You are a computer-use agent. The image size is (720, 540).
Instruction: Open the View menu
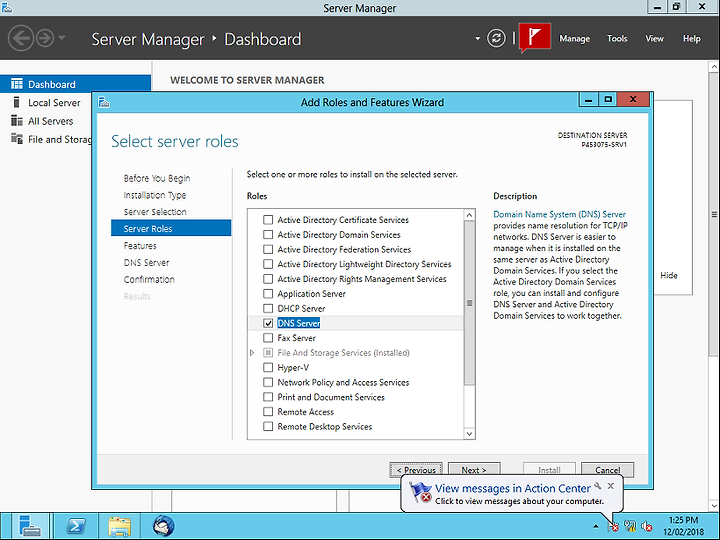pos(654,39)
